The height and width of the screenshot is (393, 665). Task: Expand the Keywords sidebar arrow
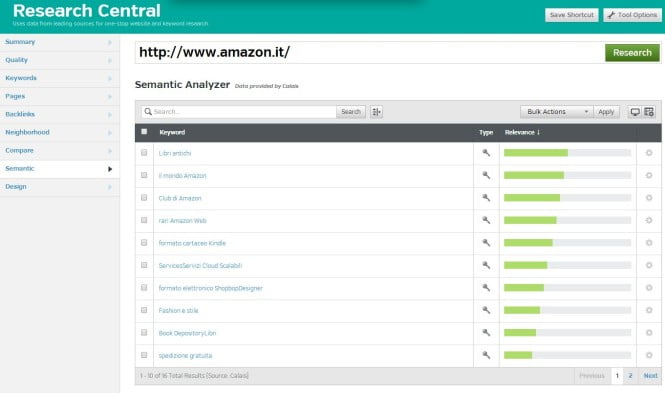click(x=109, y=78)
